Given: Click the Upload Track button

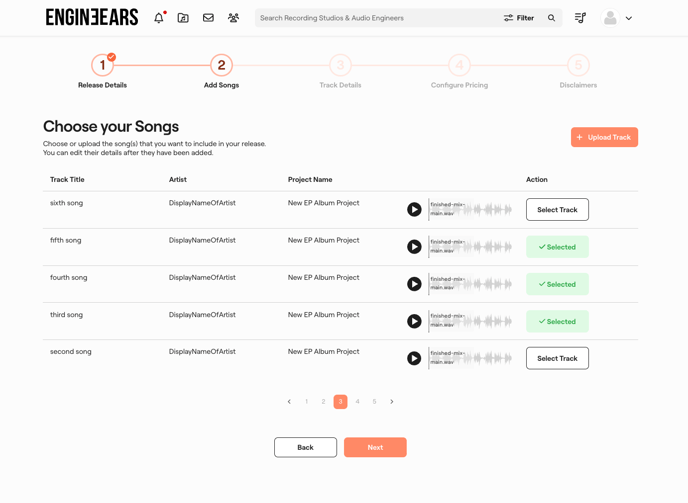Looking at the screenshot, I should [x=604, y=137].
